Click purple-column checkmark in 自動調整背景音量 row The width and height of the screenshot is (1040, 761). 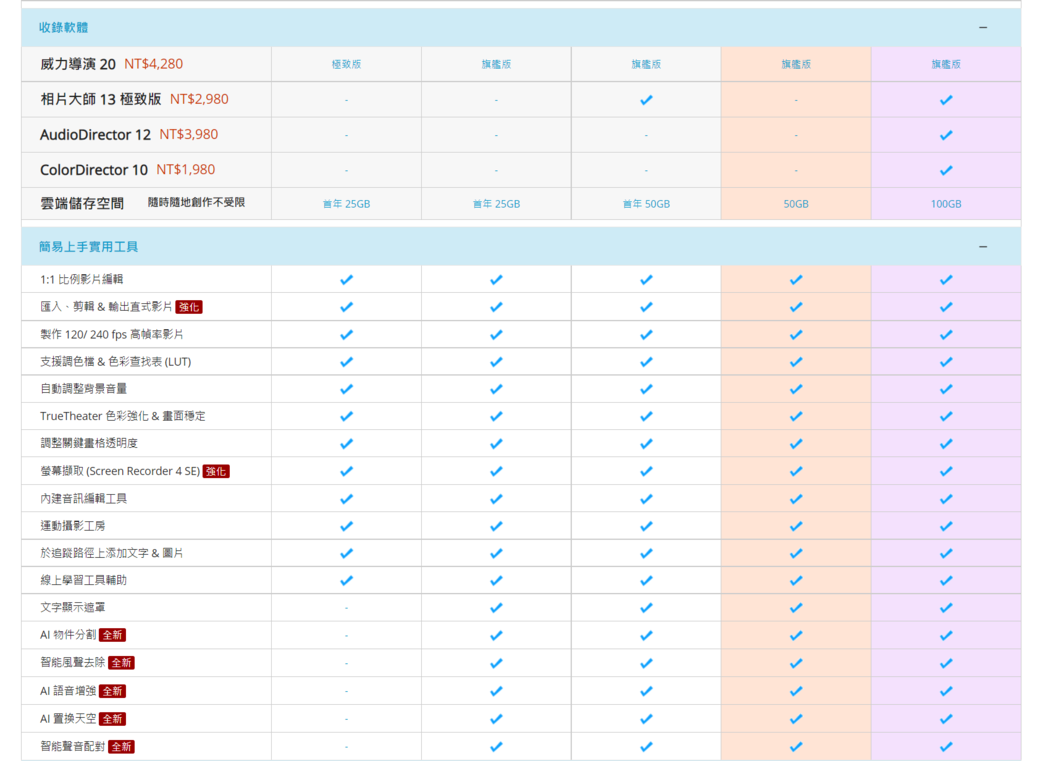946,389
